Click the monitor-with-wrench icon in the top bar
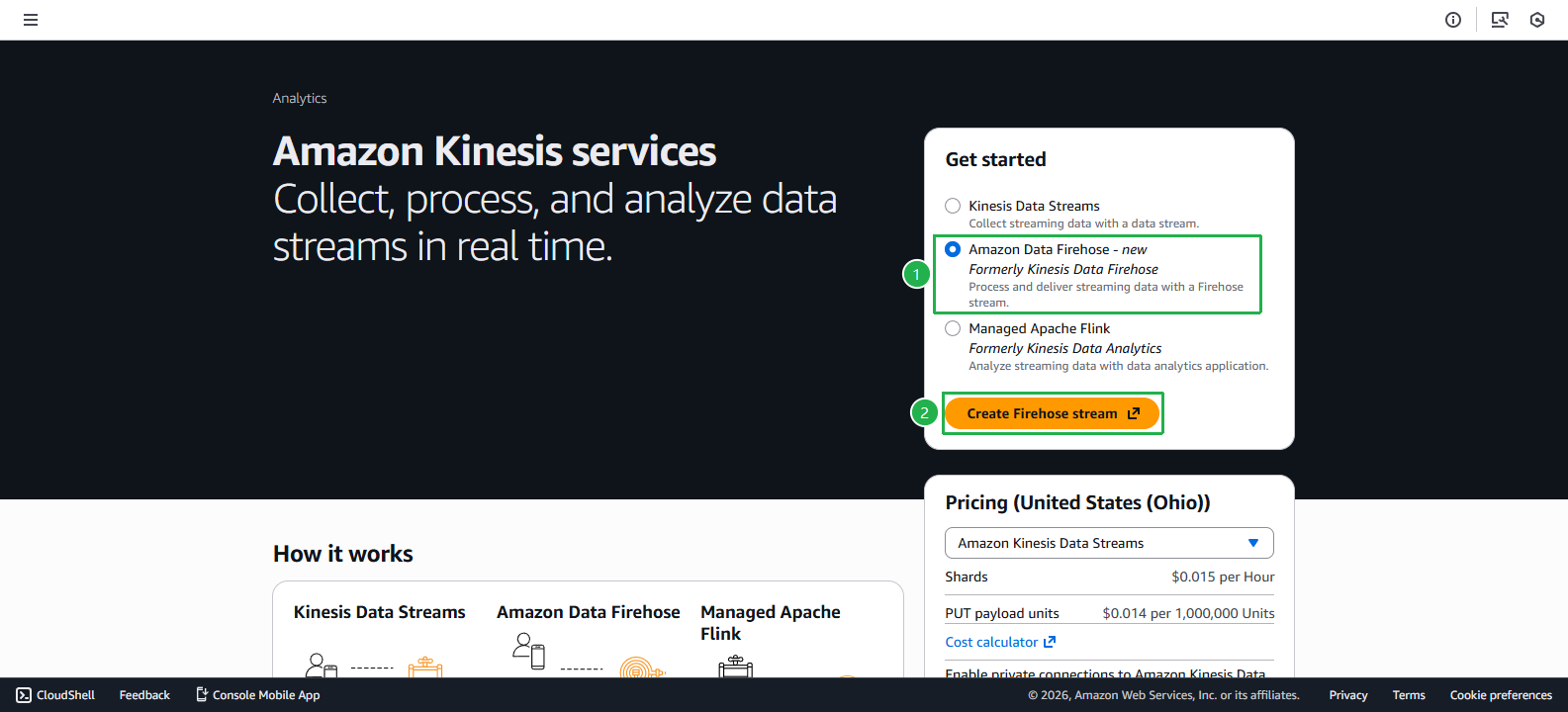 click(x=1500, y=20)
